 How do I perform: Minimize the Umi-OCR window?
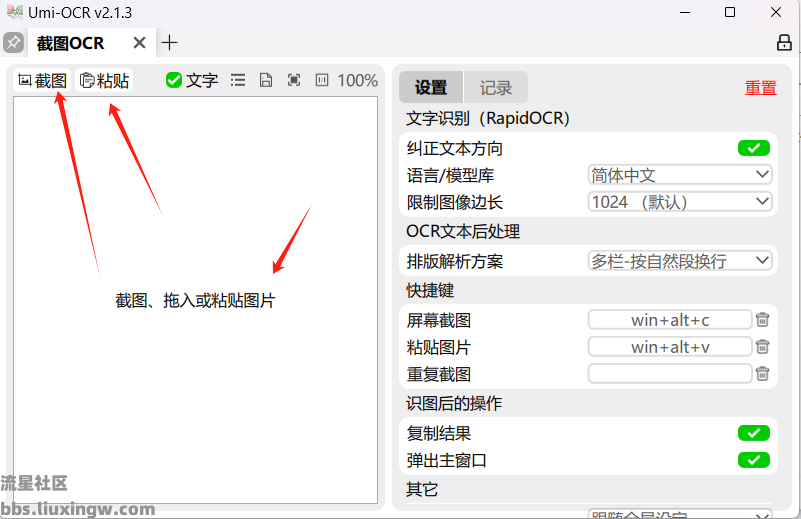685,12
